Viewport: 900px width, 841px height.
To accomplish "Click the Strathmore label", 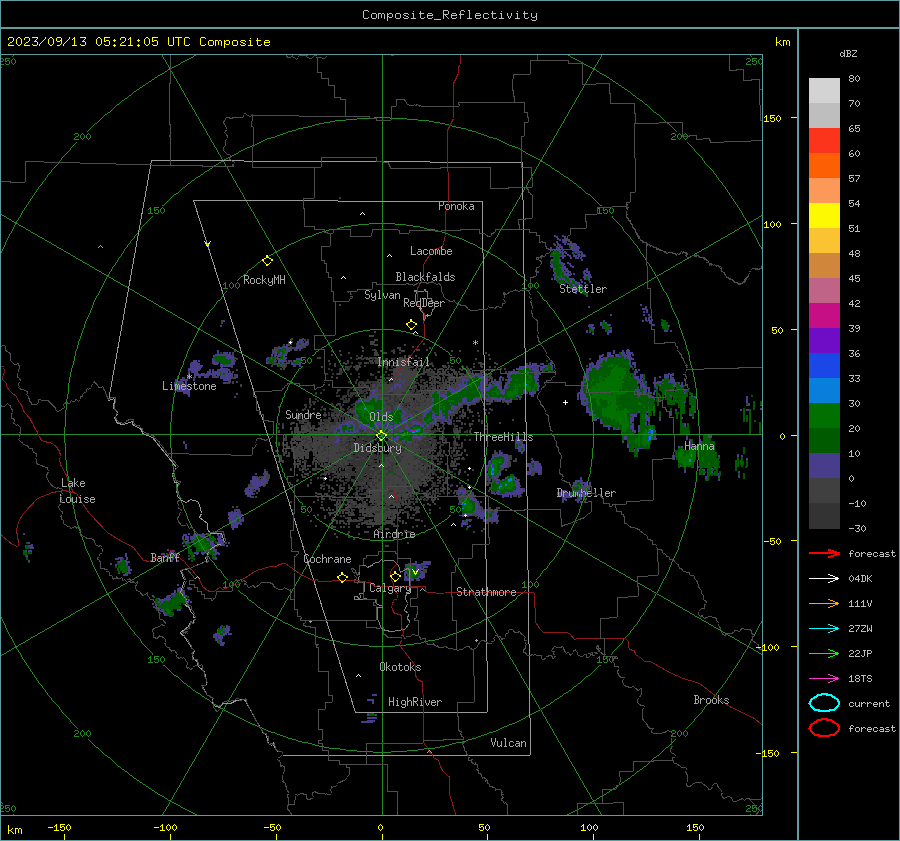I will pyautogui.click(x=486, y=592).
